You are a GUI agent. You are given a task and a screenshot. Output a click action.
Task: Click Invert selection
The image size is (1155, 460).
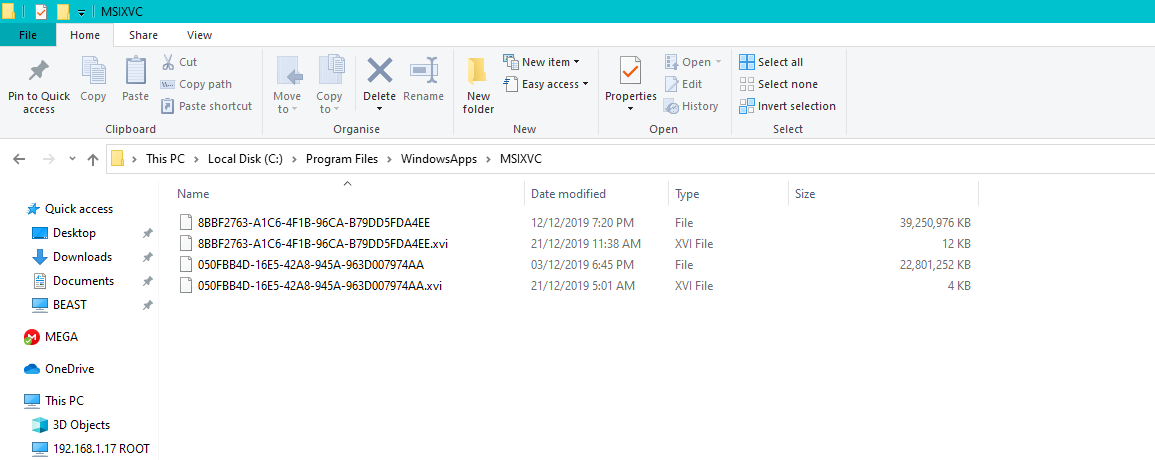pyautogui.click(x=787, y=106)
